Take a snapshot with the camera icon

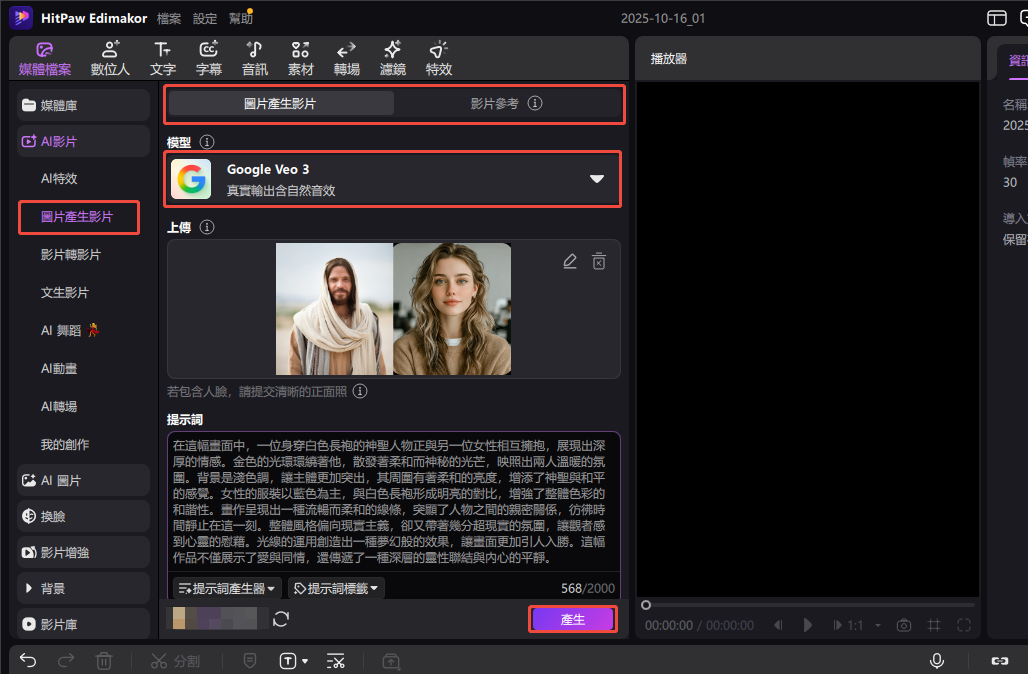904,625
